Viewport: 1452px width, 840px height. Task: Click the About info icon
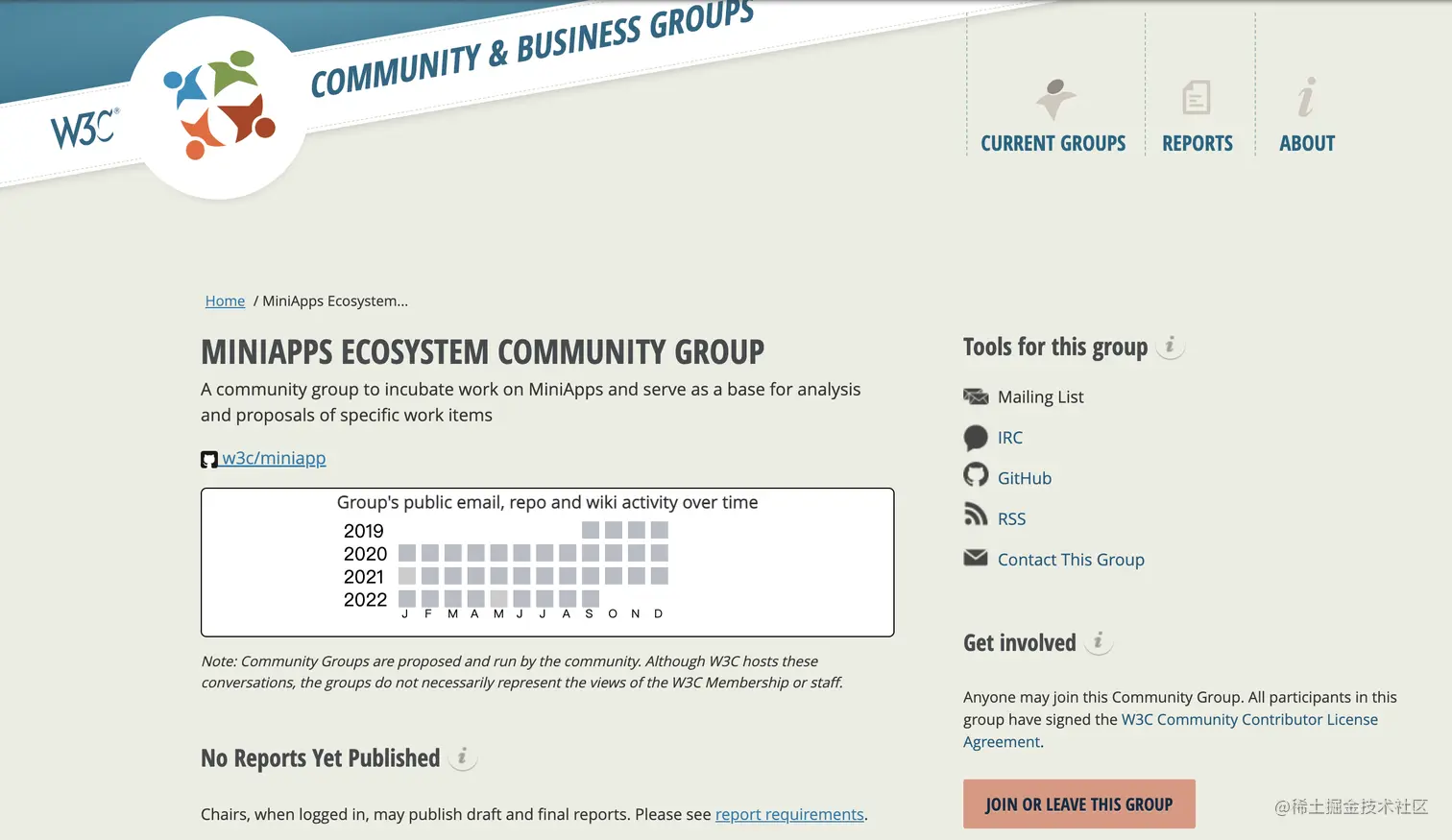click(1306, 97)
